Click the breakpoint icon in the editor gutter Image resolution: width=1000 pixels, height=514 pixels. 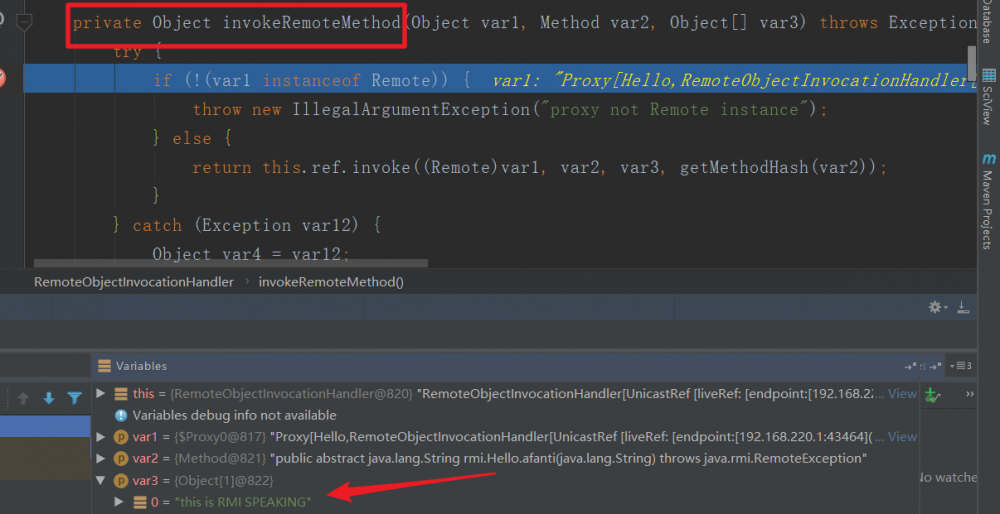point(2,78)
